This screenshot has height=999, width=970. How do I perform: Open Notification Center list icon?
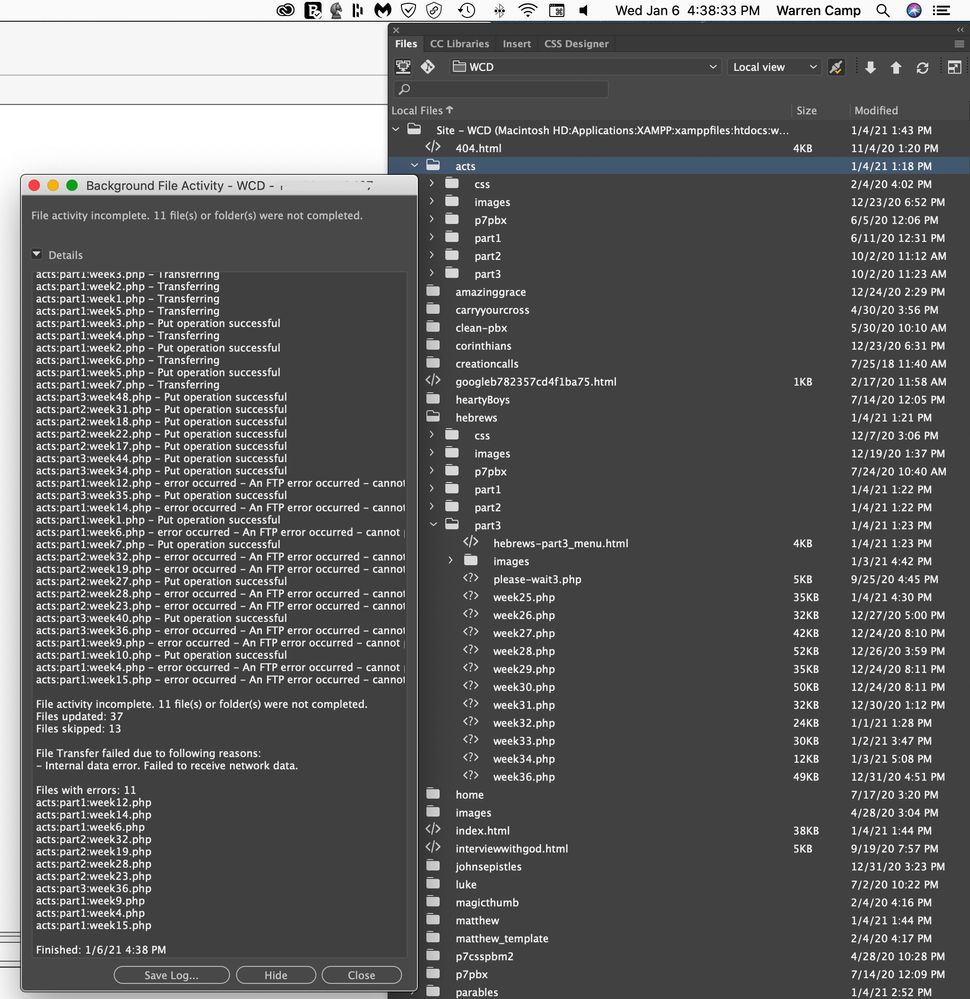(941, 10)
